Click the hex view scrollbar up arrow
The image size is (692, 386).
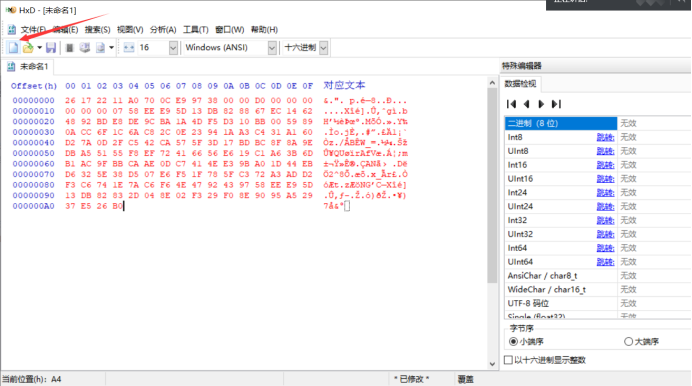point(493,83)
